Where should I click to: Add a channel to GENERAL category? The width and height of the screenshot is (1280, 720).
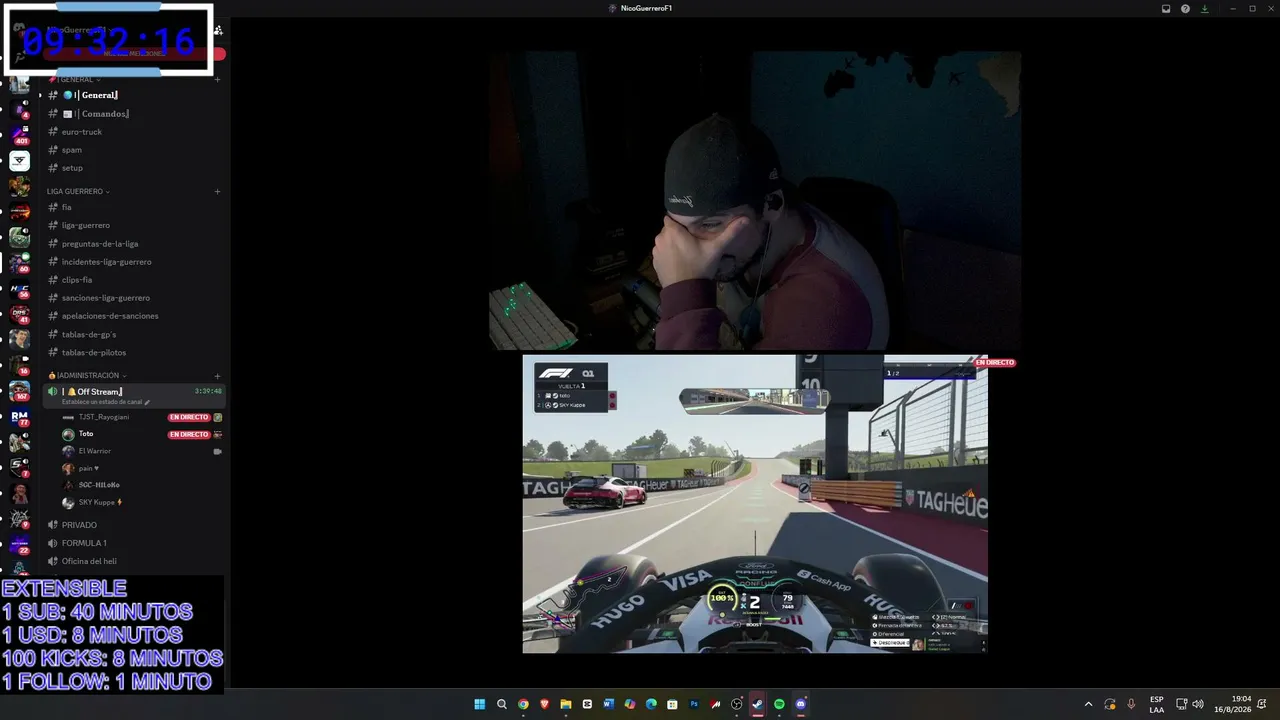click(x=217, y=79)
